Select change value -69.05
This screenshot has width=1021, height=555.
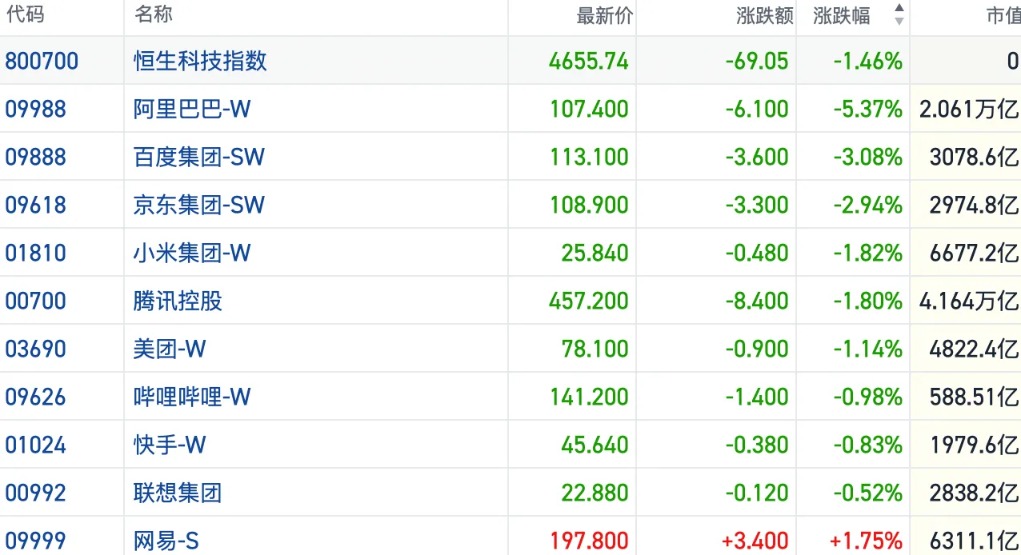757,61
